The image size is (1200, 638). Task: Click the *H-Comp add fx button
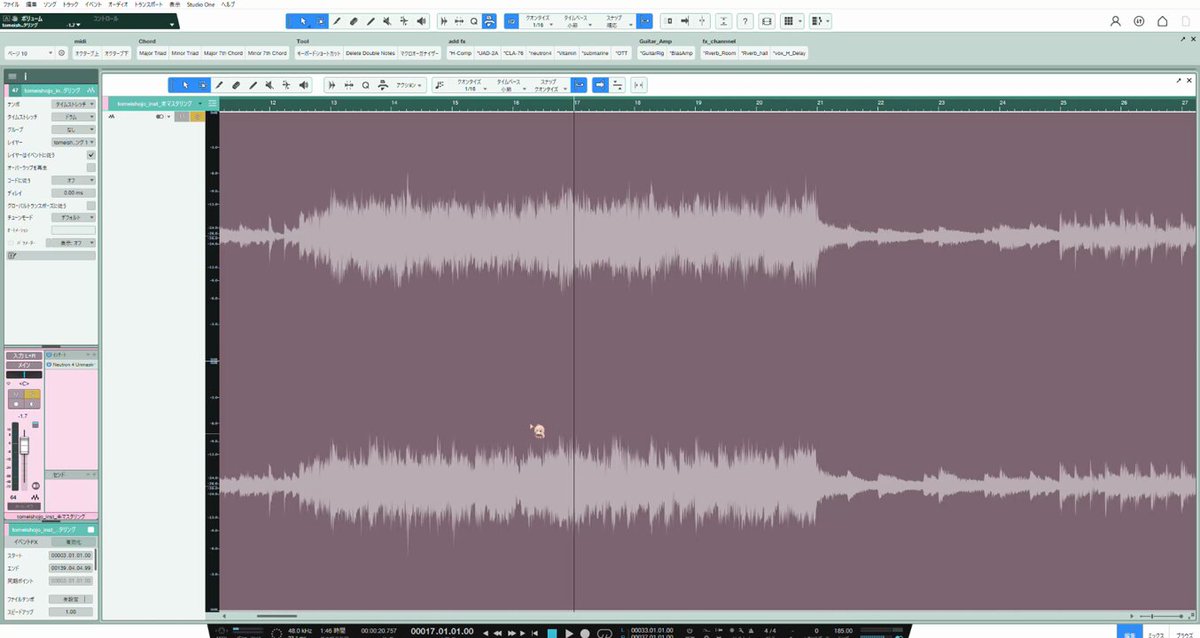[460, 52]
